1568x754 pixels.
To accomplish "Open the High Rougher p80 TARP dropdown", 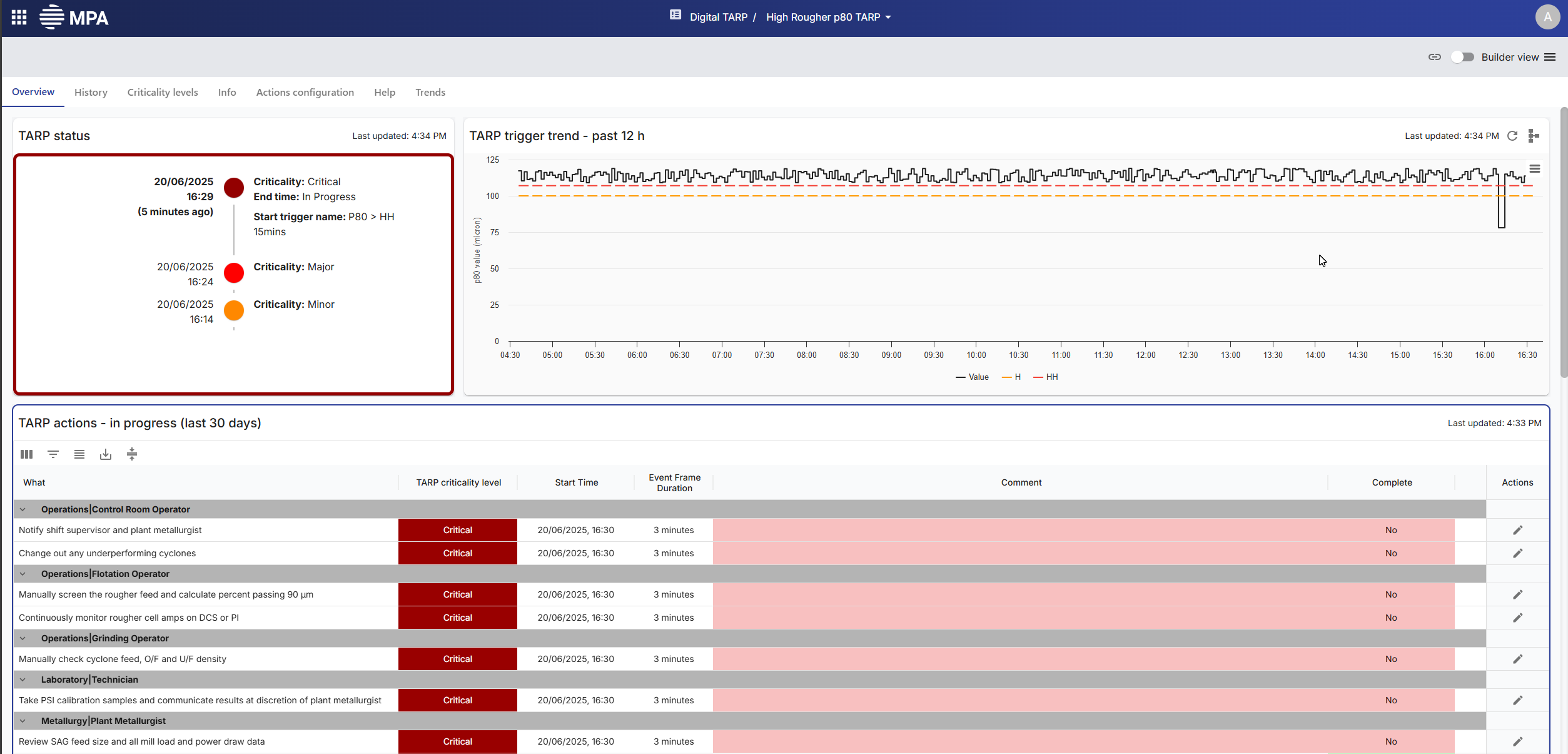I will (x=829, y=17).
